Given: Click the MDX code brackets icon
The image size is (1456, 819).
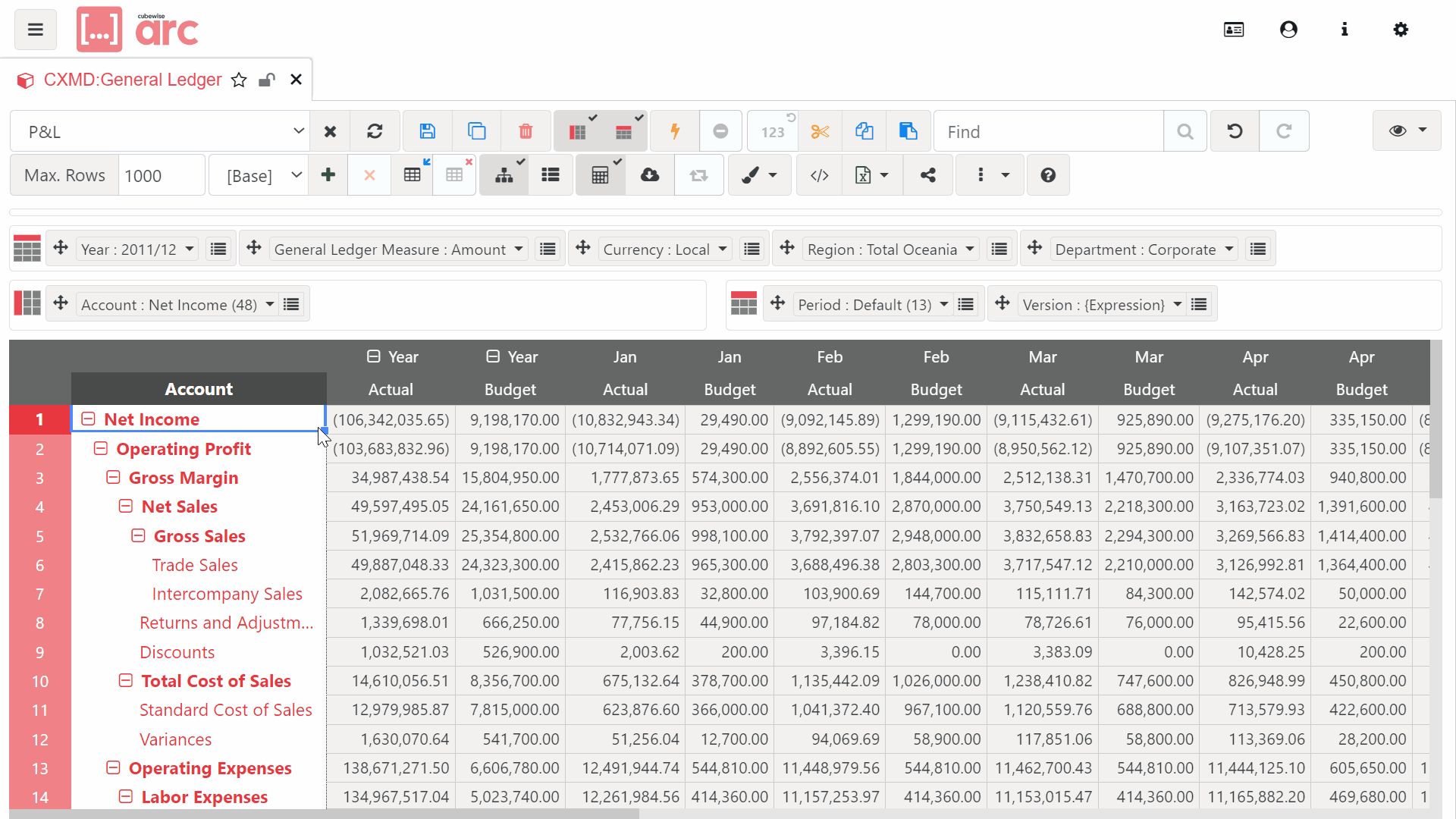Looking at the screenshot, I should pos(819,175).
